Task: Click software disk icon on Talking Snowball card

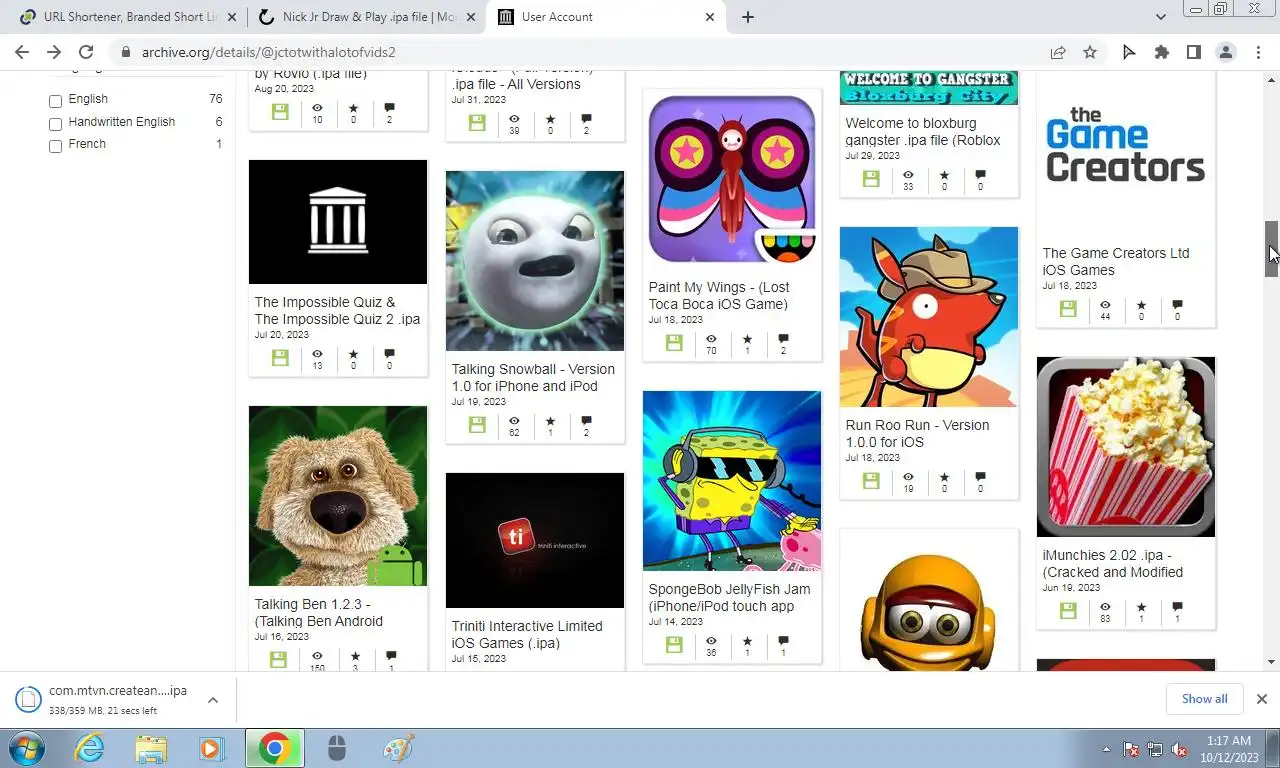Action: (477, 425)
